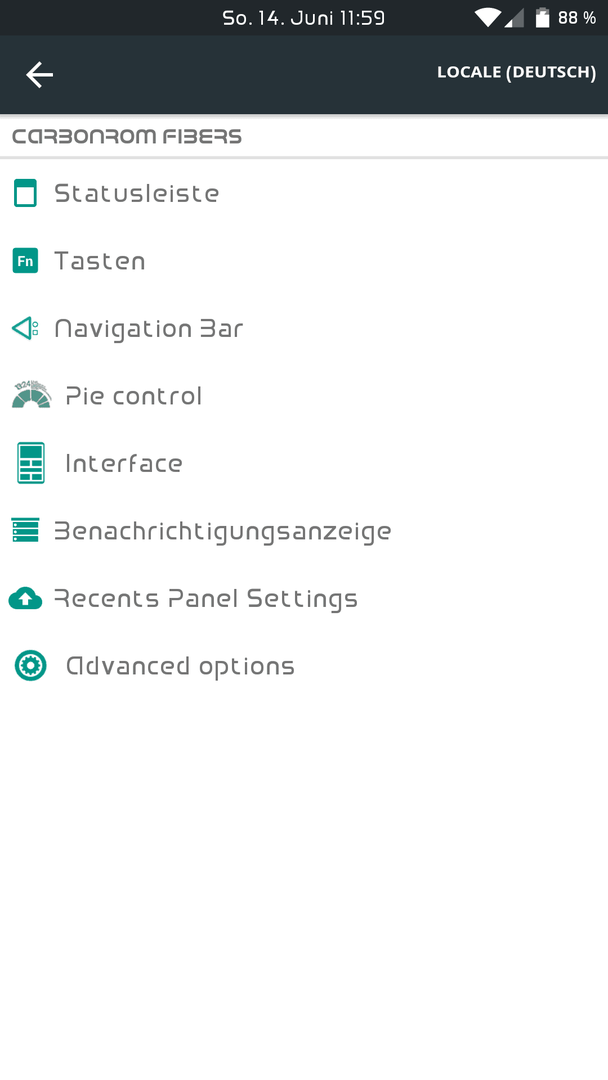The width and height of the screenshot is (608, 1080).
Task: Open the Tasten settings entry
Action: (304, 261)
